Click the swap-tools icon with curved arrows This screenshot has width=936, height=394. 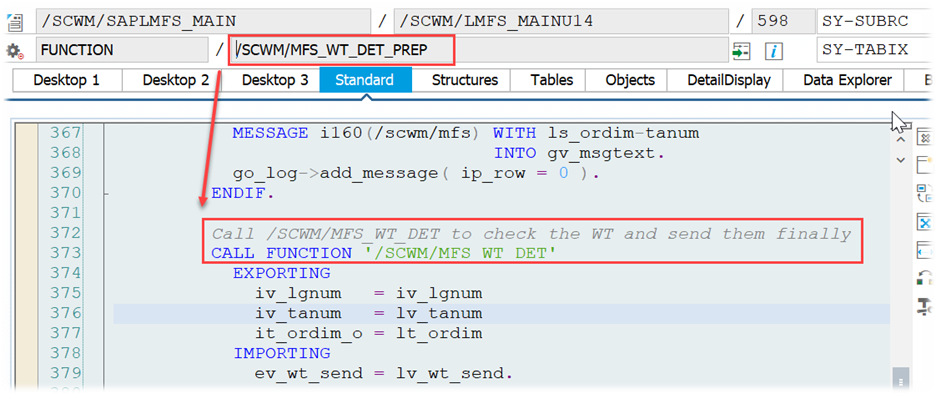pyautogui.click(x=924, y=193)
